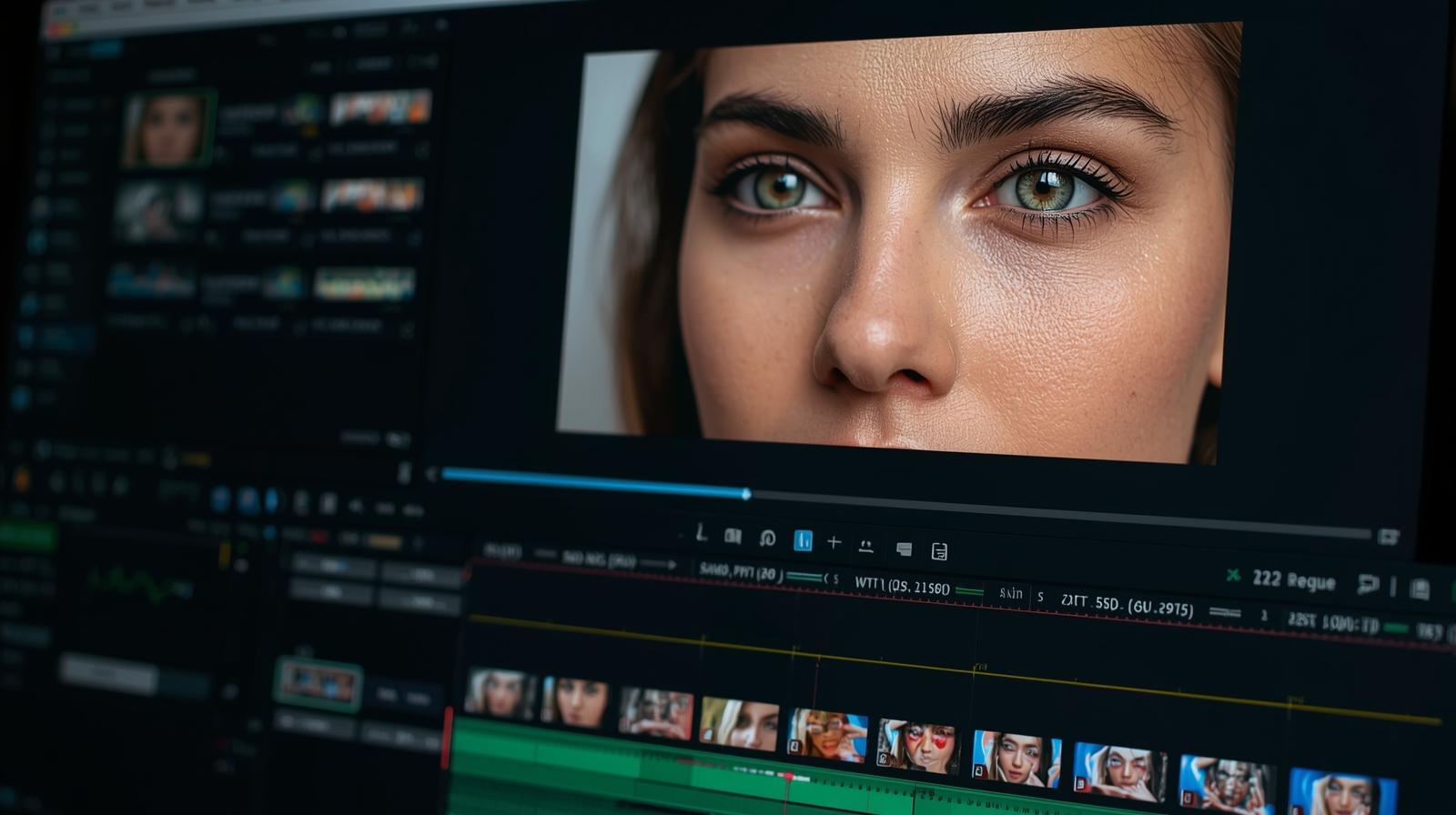Image resolution: width=1456 pixels, height=815 pixels.
Task: Click the 'skin' label on the timeline ruler
Action: (x=1010, y=594)
